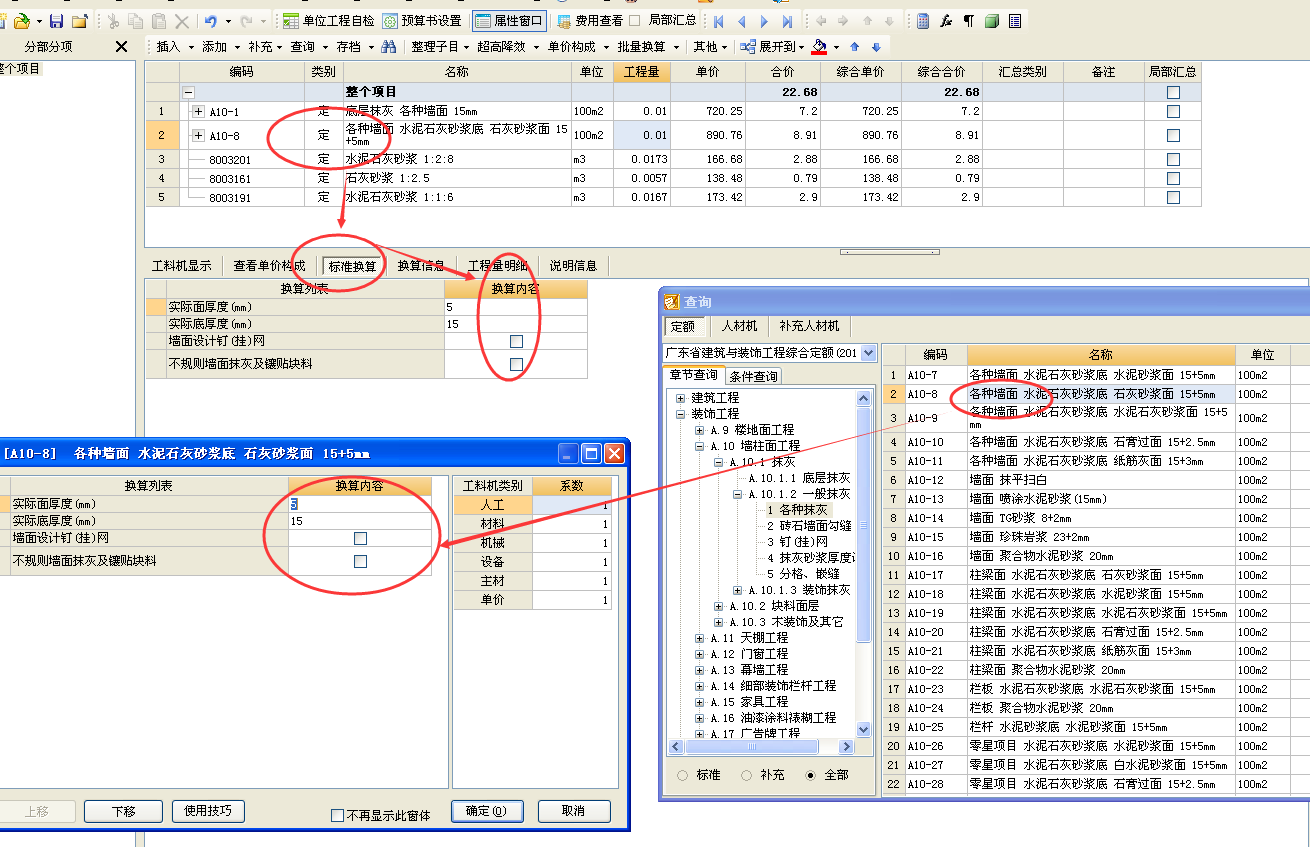Click the paint bucket fill color icon
This screenshot has height=847, width=1310.
[x=820, y=46]
